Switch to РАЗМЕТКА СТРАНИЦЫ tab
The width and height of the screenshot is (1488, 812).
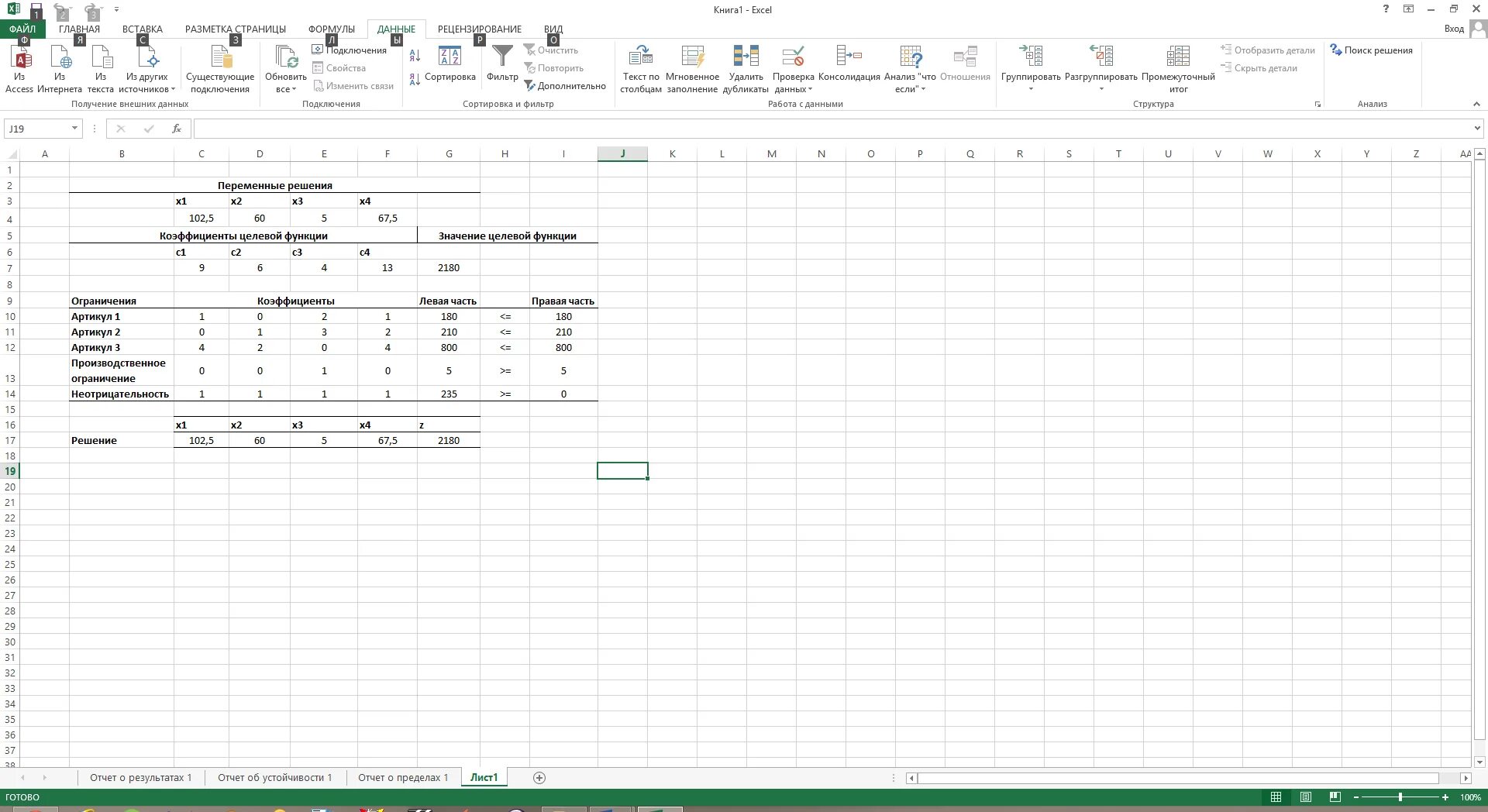point(235,29)
